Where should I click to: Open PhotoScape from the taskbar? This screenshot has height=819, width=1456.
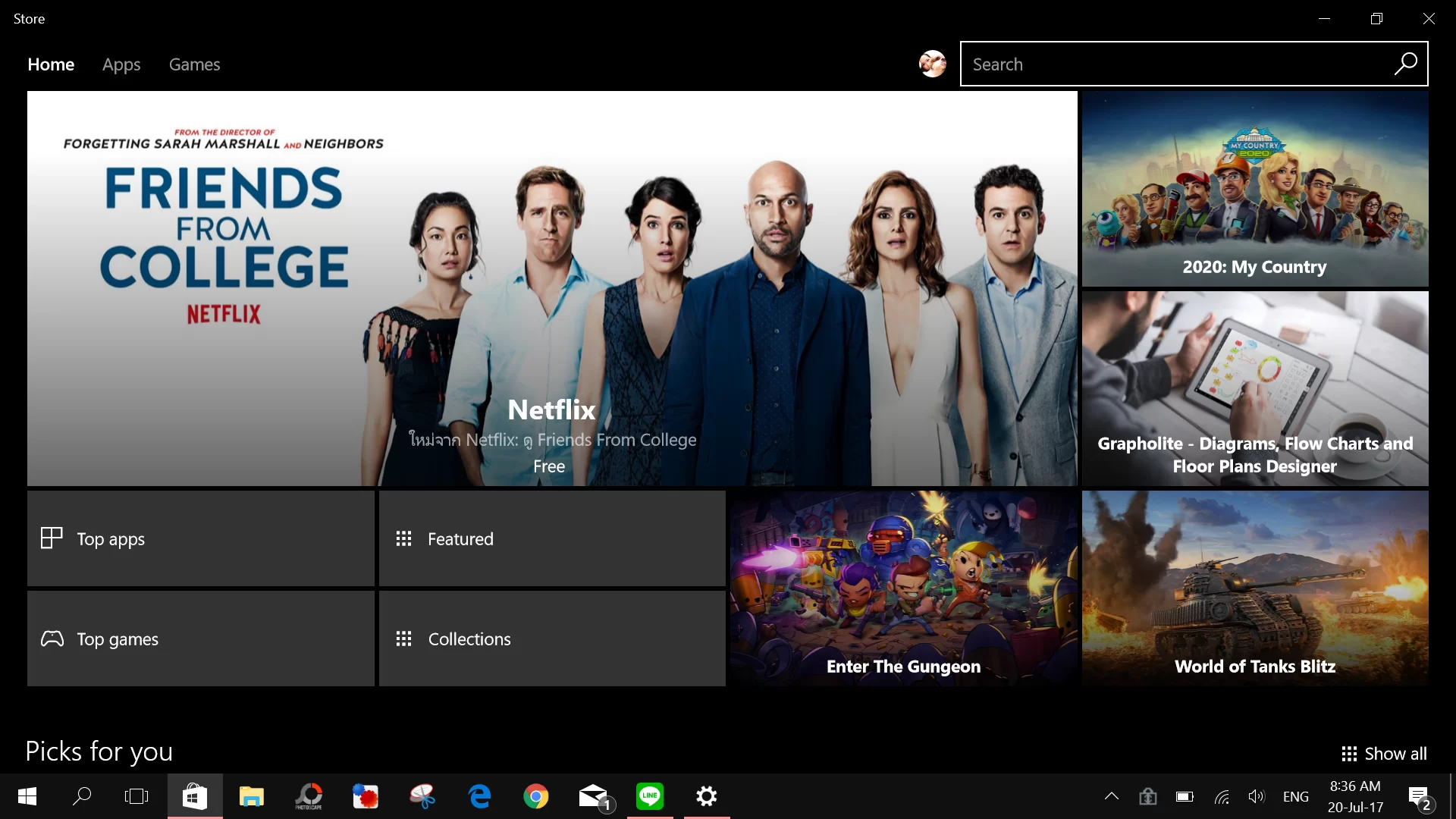[309, 796]
